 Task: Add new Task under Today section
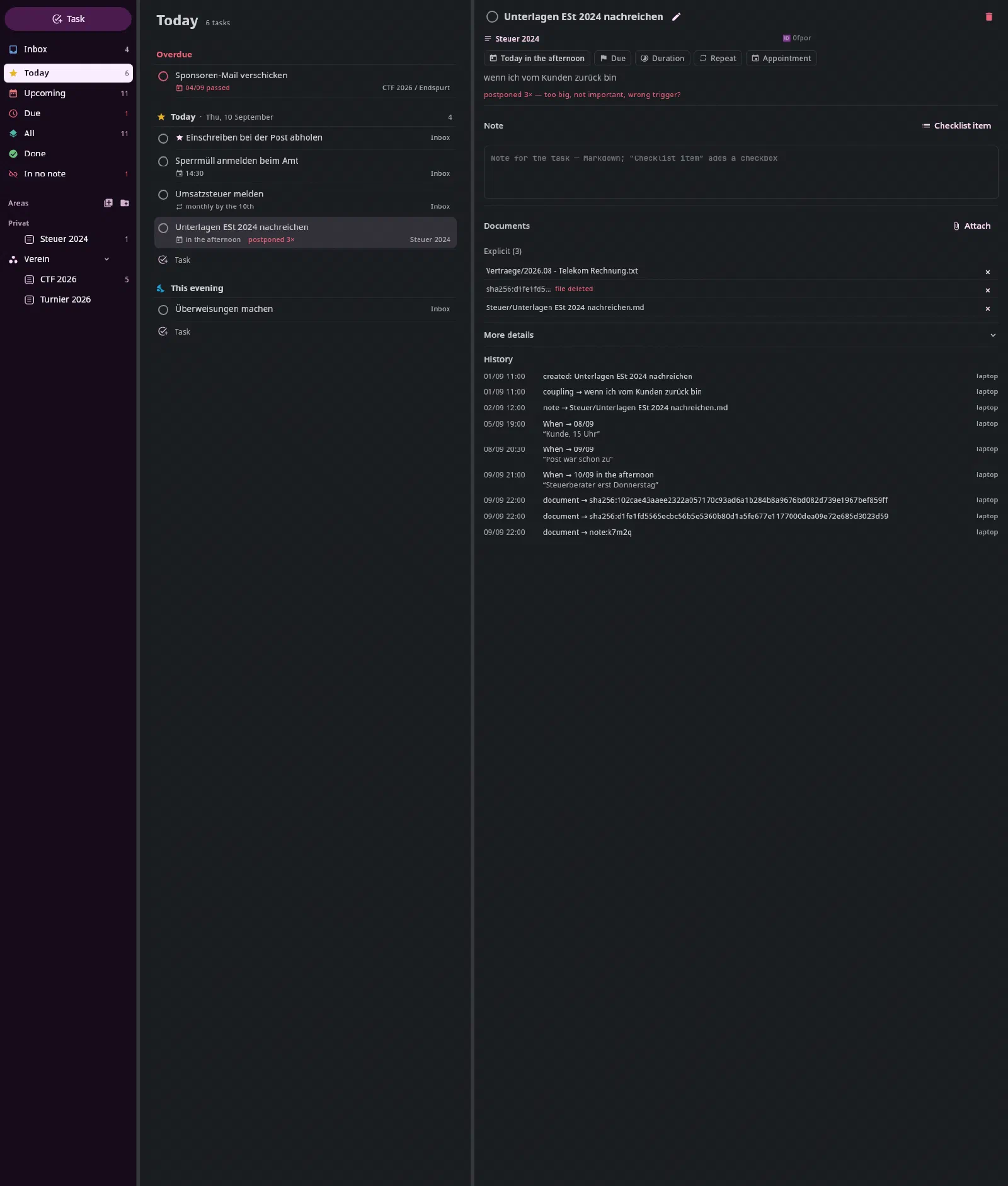[175, 260]
